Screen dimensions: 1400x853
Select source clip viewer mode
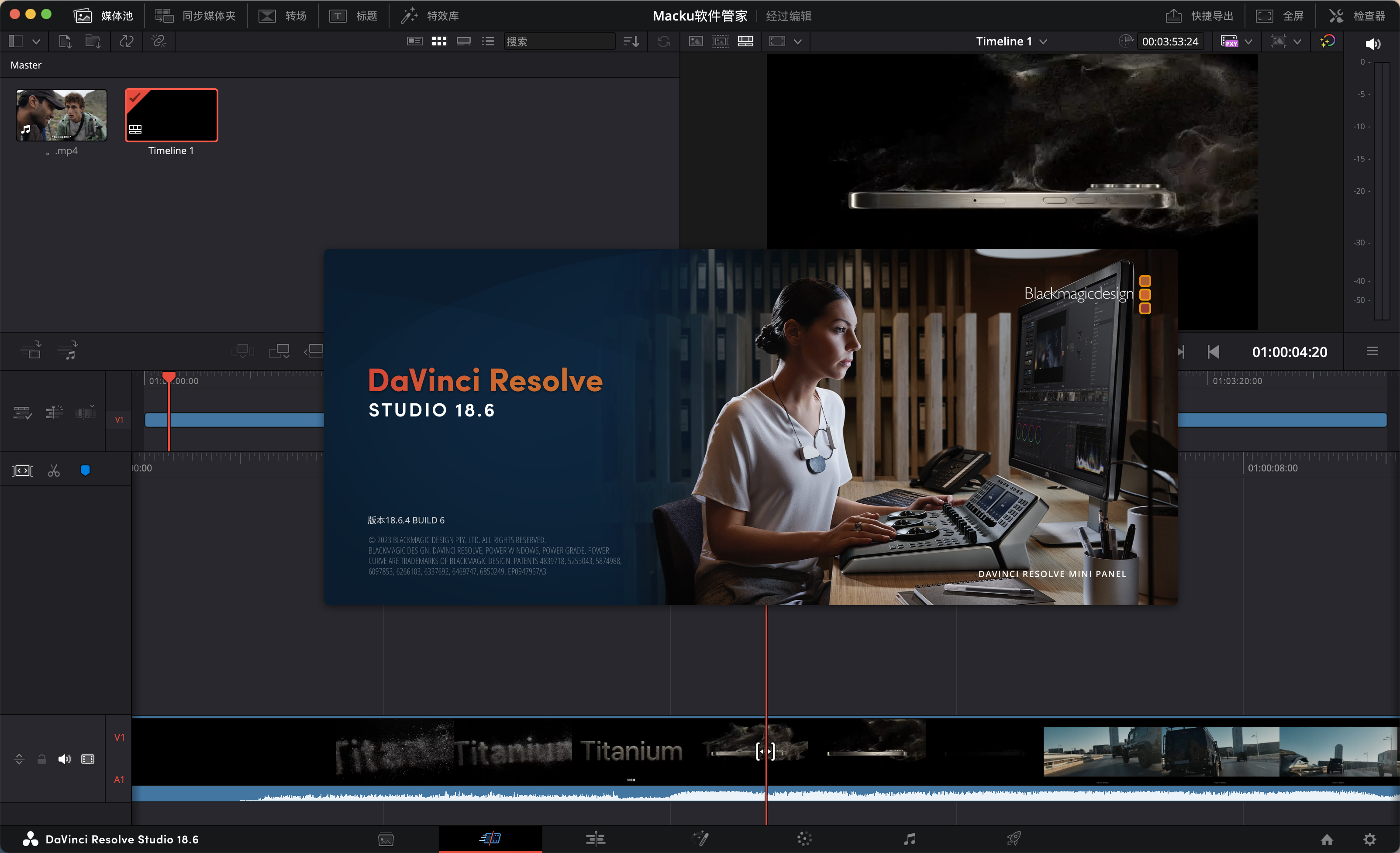pyautogui.click(x=696, y=41)
